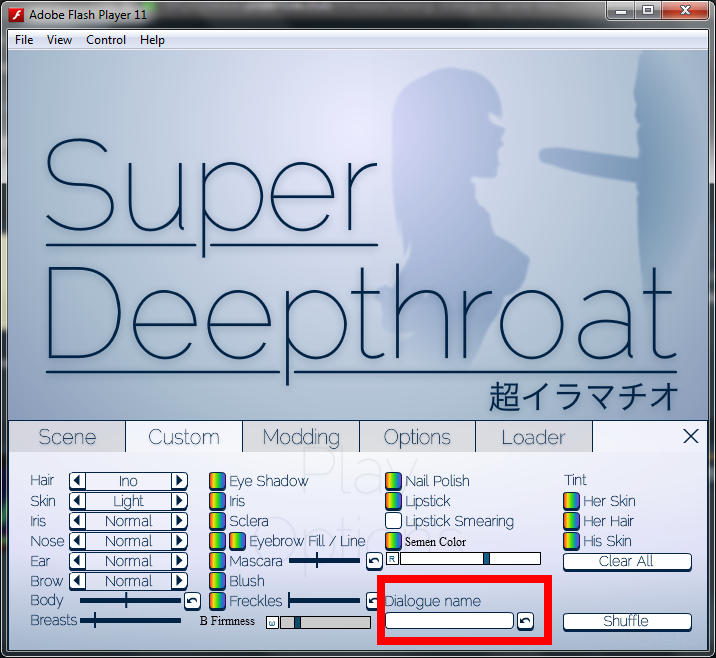Viewport: 716px width, 658px height.
Task: Select previous Skin tone arrow
Action: click(77, 501)
